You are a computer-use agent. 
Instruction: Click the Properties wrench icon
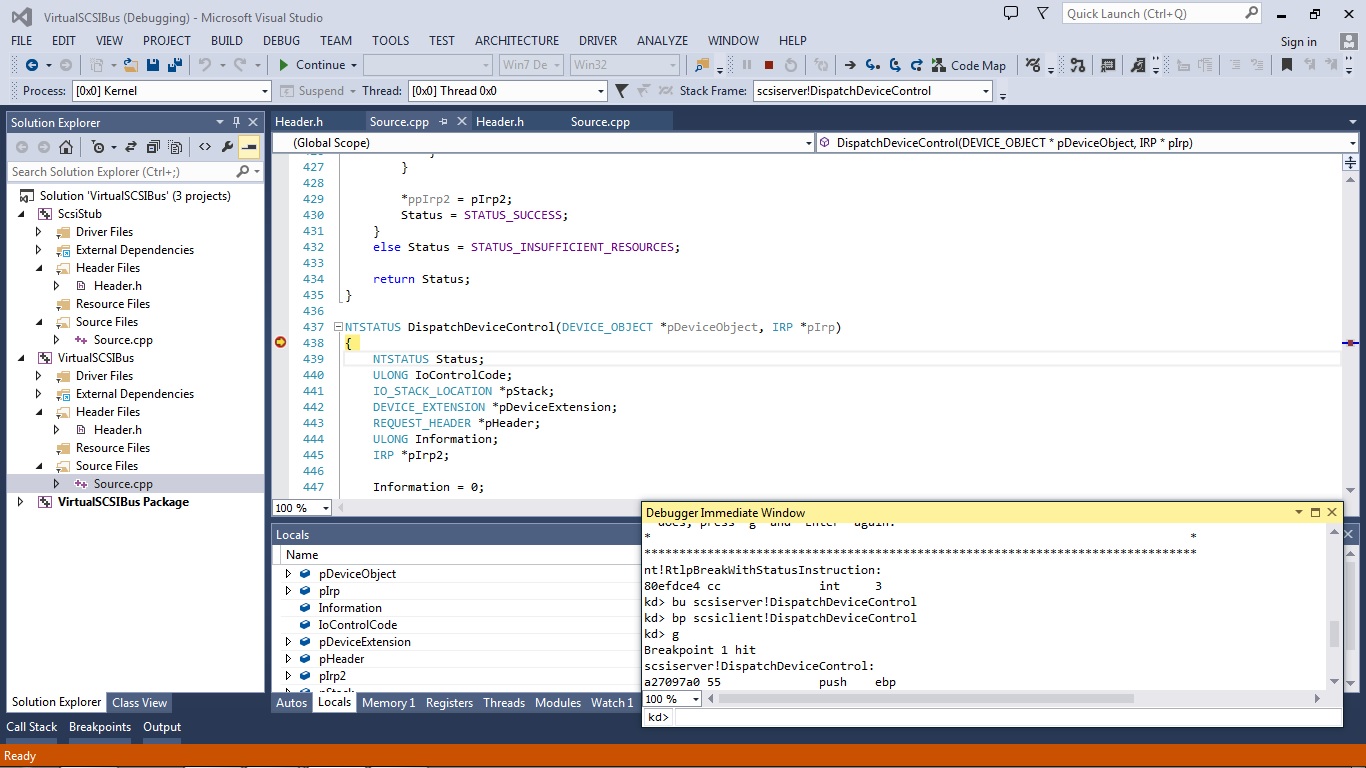(x=227, y=147)
